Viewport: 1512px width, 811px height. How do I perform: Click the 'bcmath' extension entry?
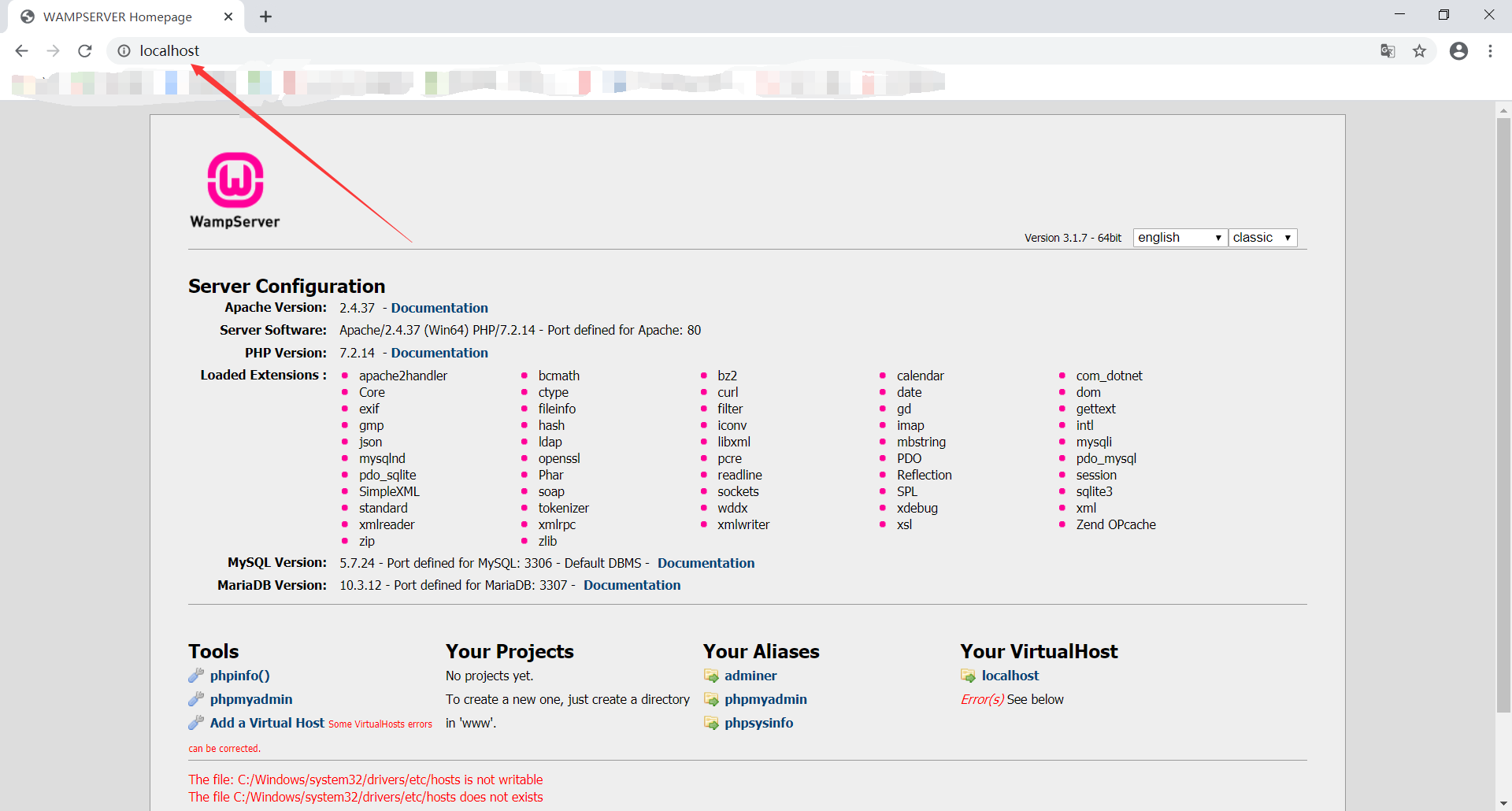(x=559, y=376)
